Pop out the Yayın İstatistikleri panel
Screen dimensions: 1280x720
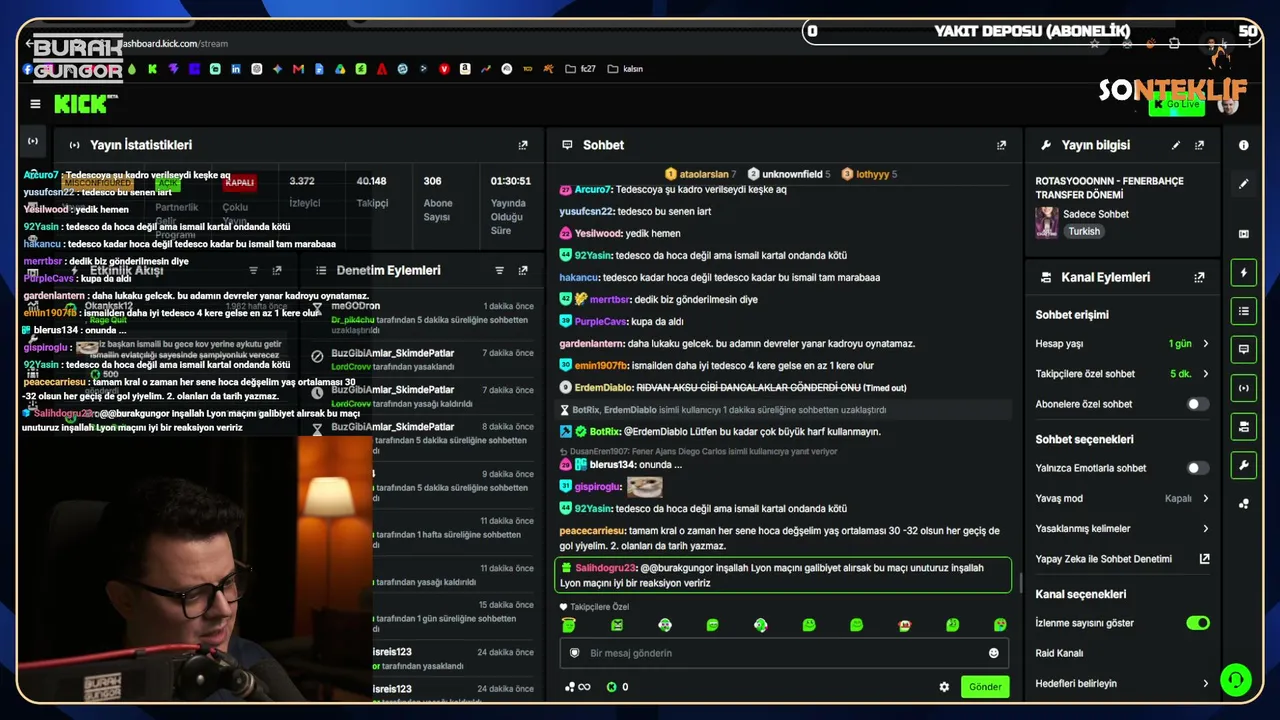[x=523, y=145]
